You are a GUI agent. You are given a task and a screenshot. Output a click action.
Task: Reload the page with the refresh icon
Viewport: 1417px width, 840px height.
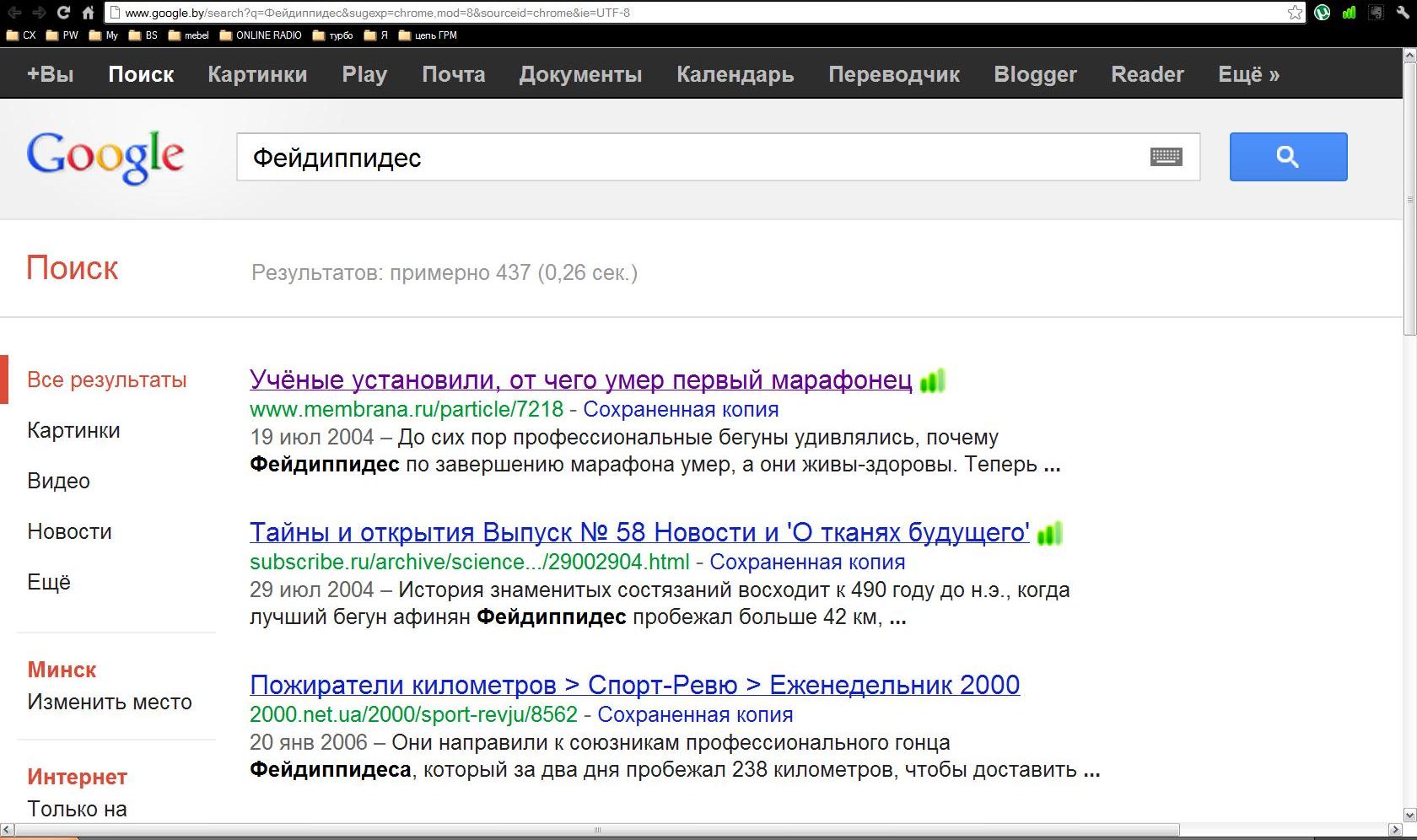click(x=63, y=13)
